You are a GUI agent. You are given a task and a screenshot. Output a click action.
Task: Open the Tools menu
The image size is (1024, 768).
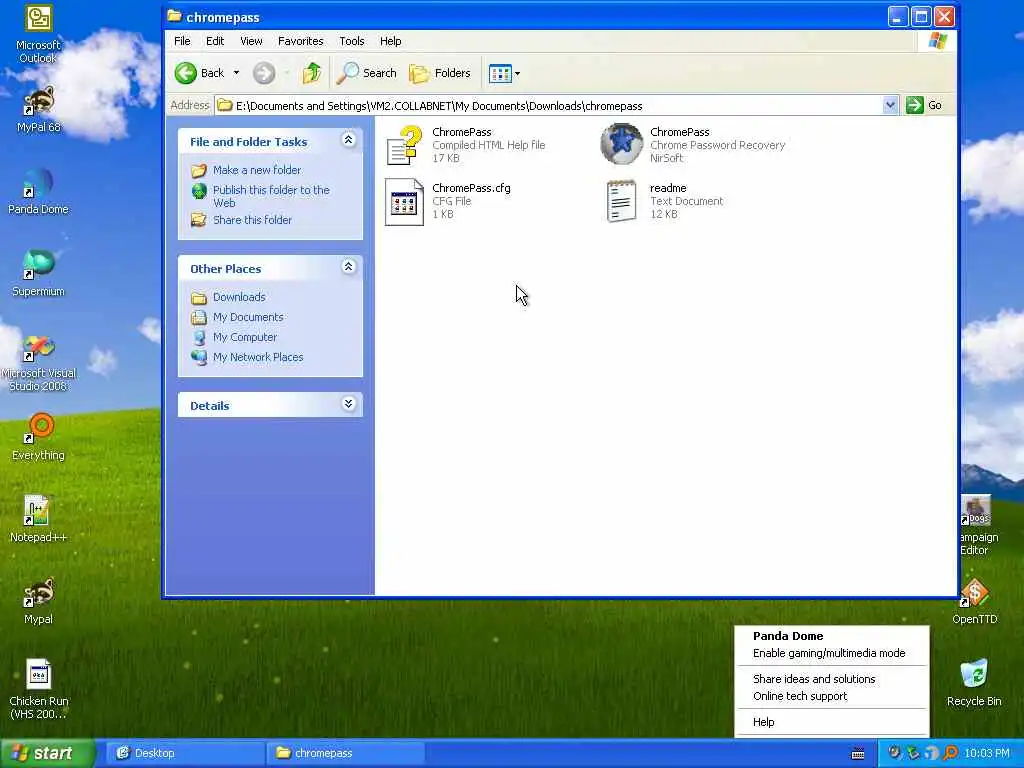pyautogui.click(x=351, y=41)
